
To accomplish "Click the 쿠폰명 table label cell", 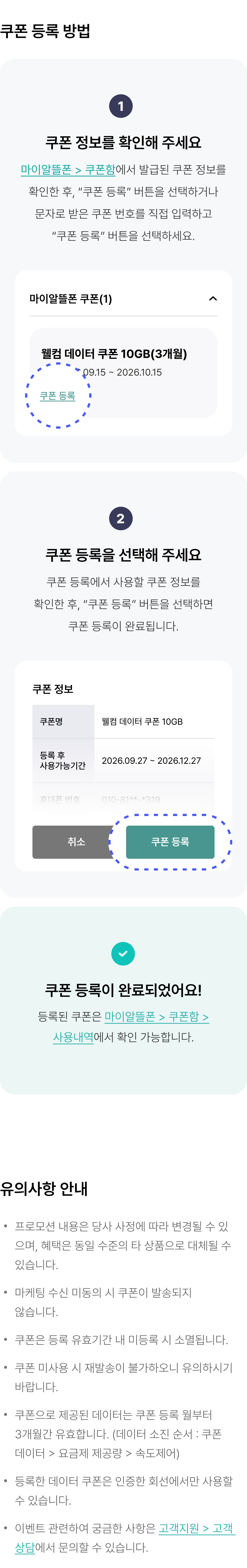I will click(63, 721).
